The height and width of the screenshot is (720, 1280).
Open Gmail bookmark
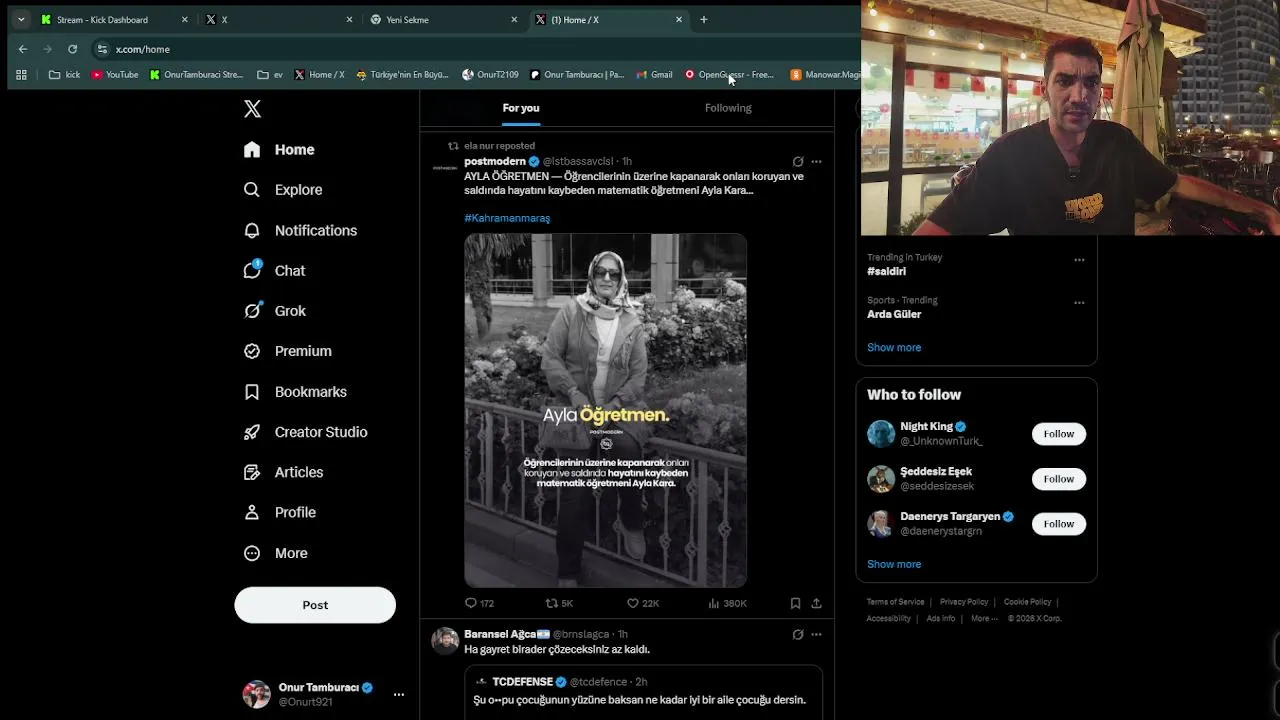click(x=654, y=75)
